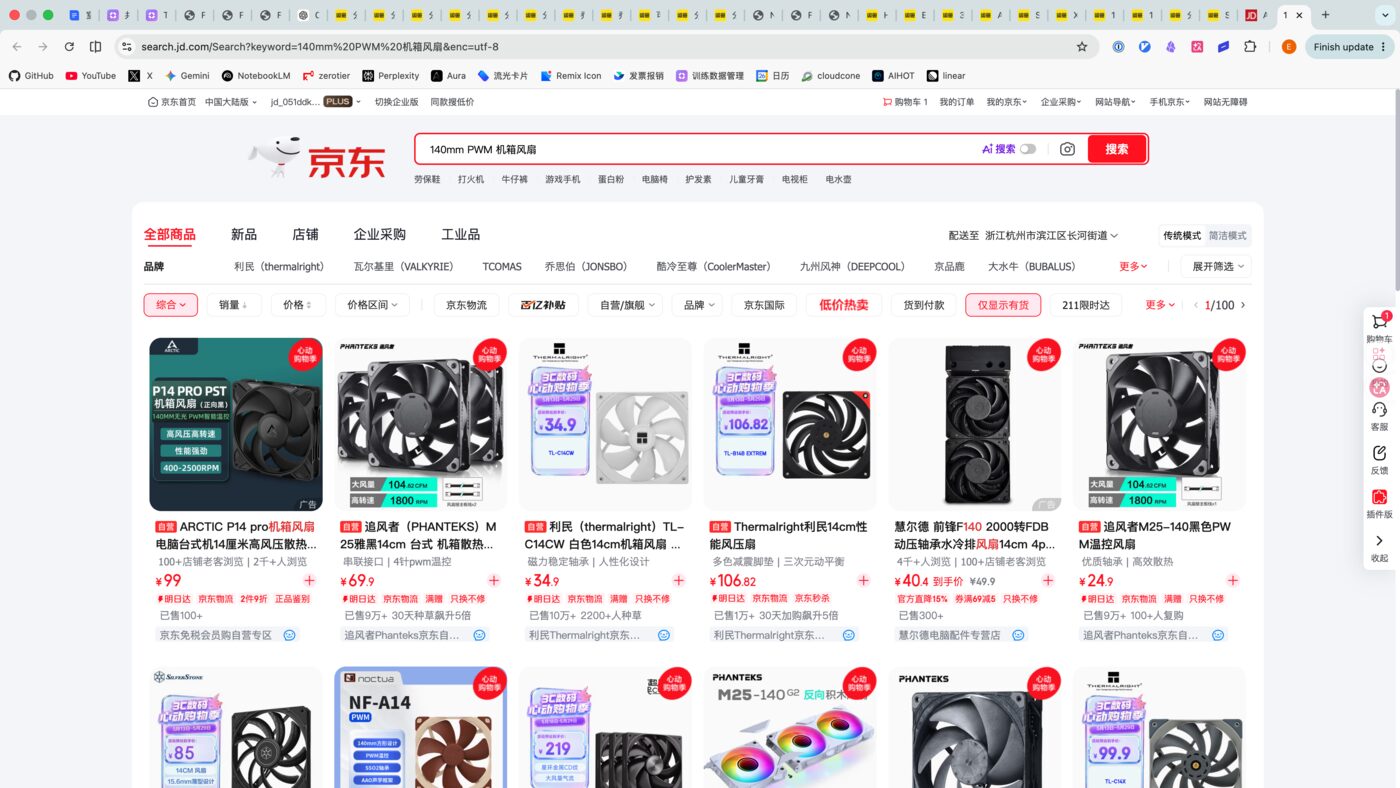This screenshot has width=1400, height=788.
Task: Open the 品牌 filter dropdown
Action: tap(697, 305)
